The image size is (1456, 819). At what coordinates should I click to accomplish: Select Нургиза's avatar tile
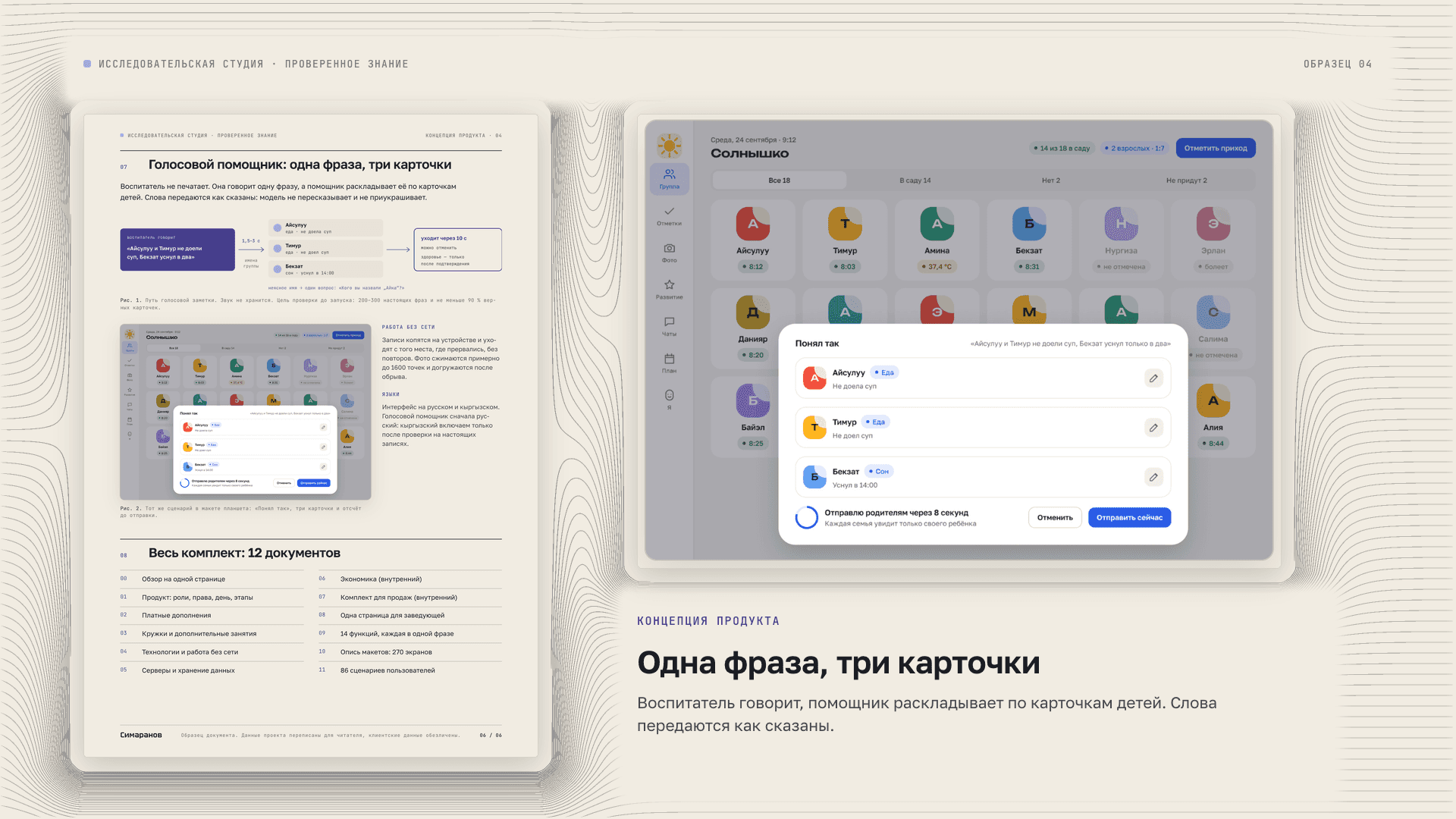(x=1121, y=224)
